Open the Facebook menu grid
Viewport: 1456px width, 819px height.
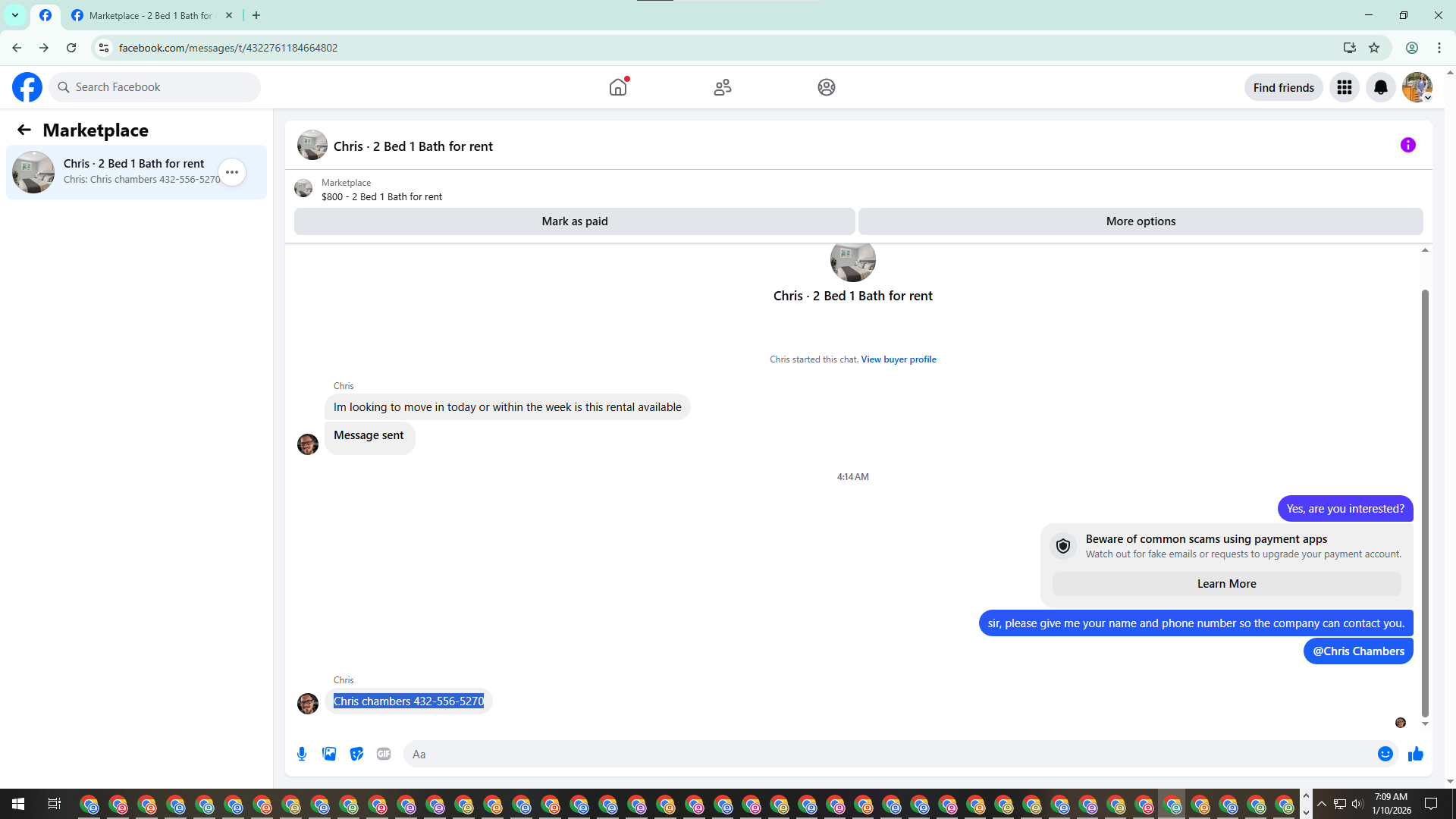pyautogui.click(x=1344, y=87)
